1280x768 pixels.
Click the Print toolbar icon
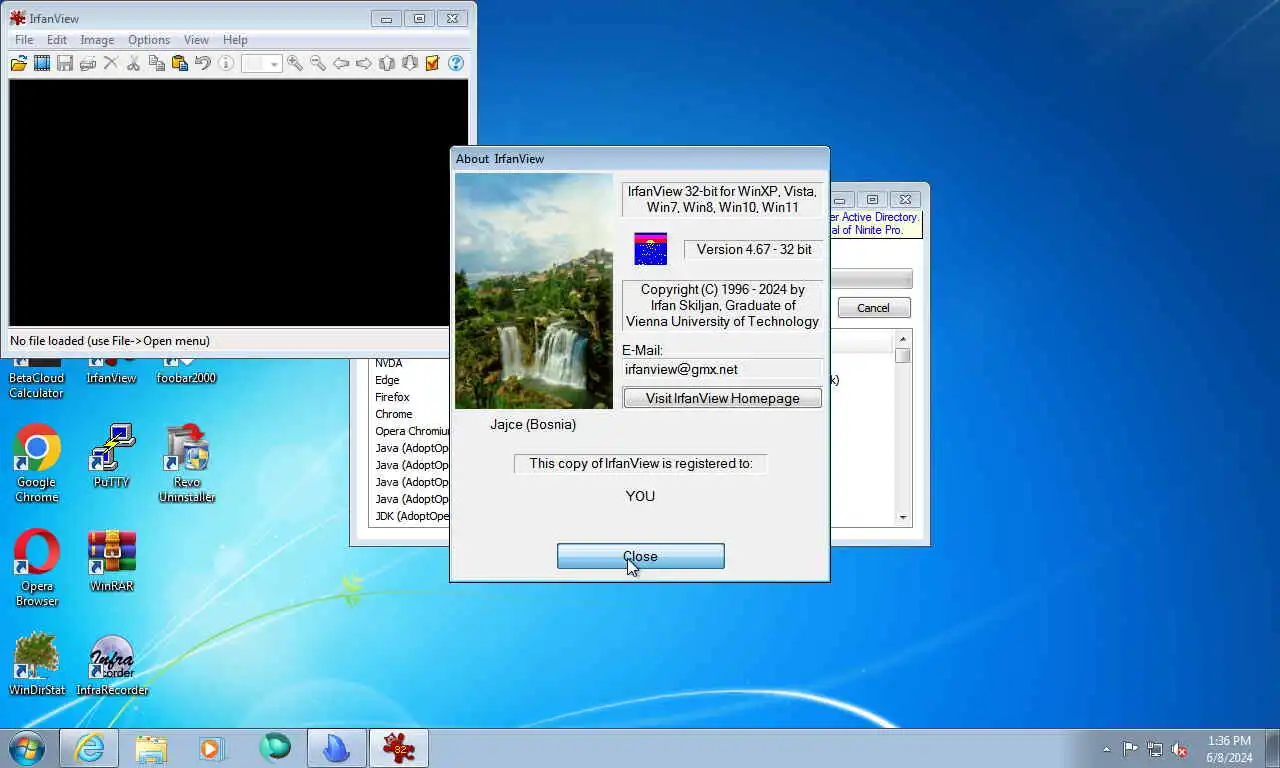[88, 63]
